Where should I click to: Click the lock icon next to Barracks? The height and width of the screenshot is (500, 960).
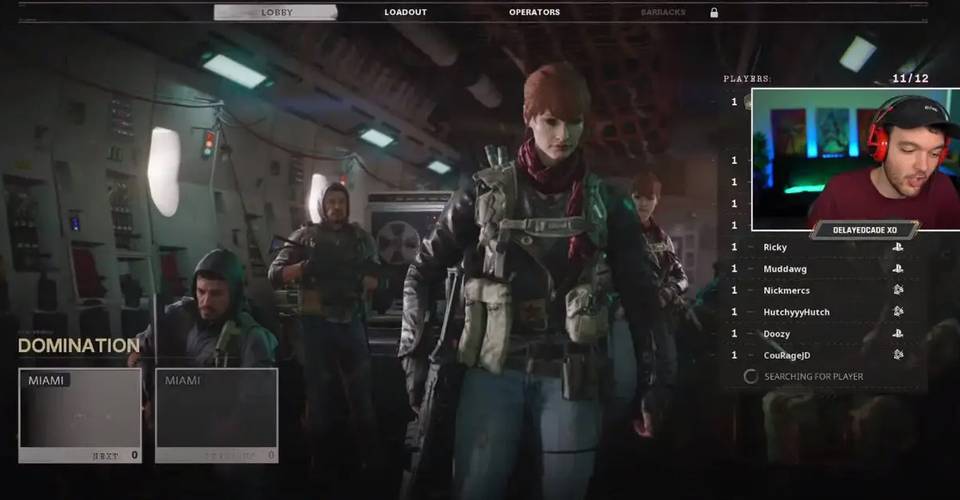tap(714, 12)
